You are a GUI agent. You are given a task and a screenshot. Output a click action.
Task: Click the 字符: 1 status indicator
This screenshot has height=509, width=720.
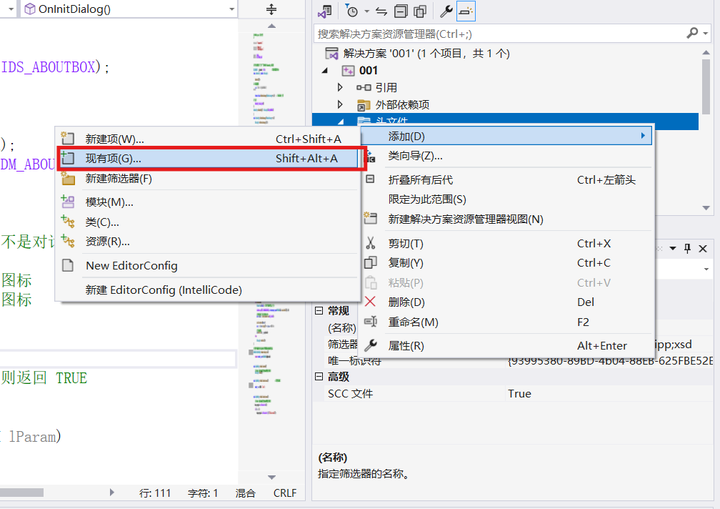[x=202, y=493]
